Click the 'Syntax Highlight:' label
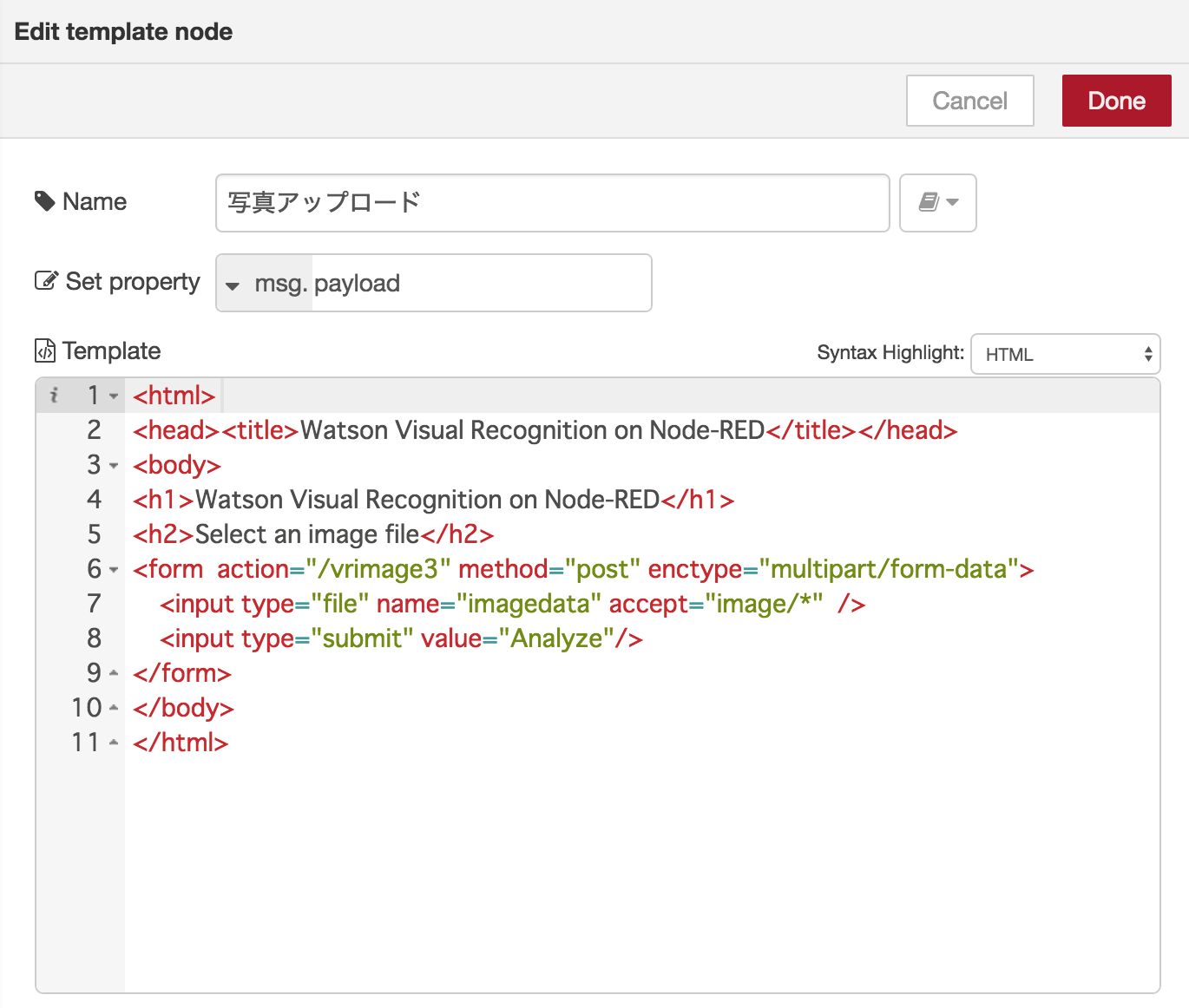 click(890, 353)
